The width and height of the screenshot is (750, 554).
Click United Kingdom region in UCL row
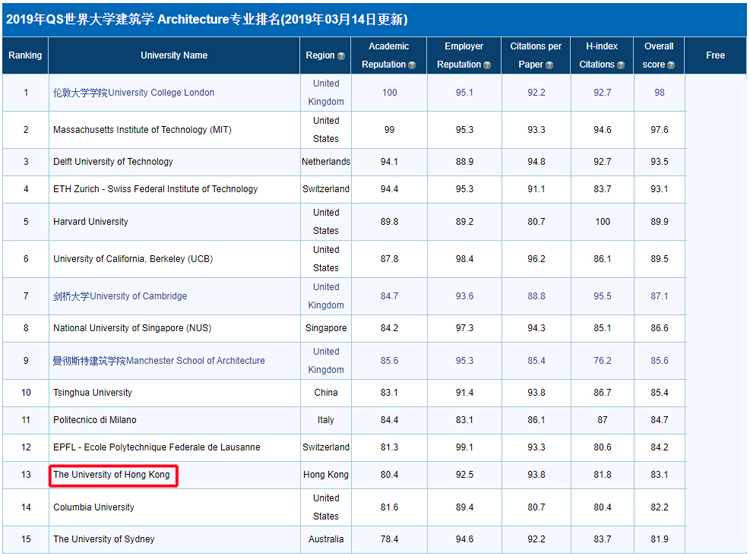pos(326,92)
